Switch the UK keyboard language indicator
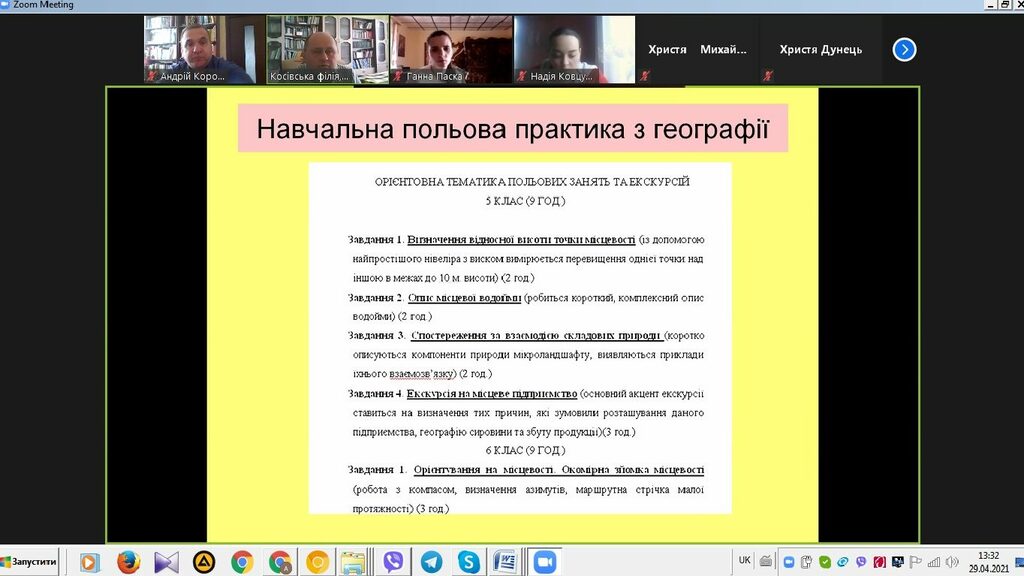 744,561
